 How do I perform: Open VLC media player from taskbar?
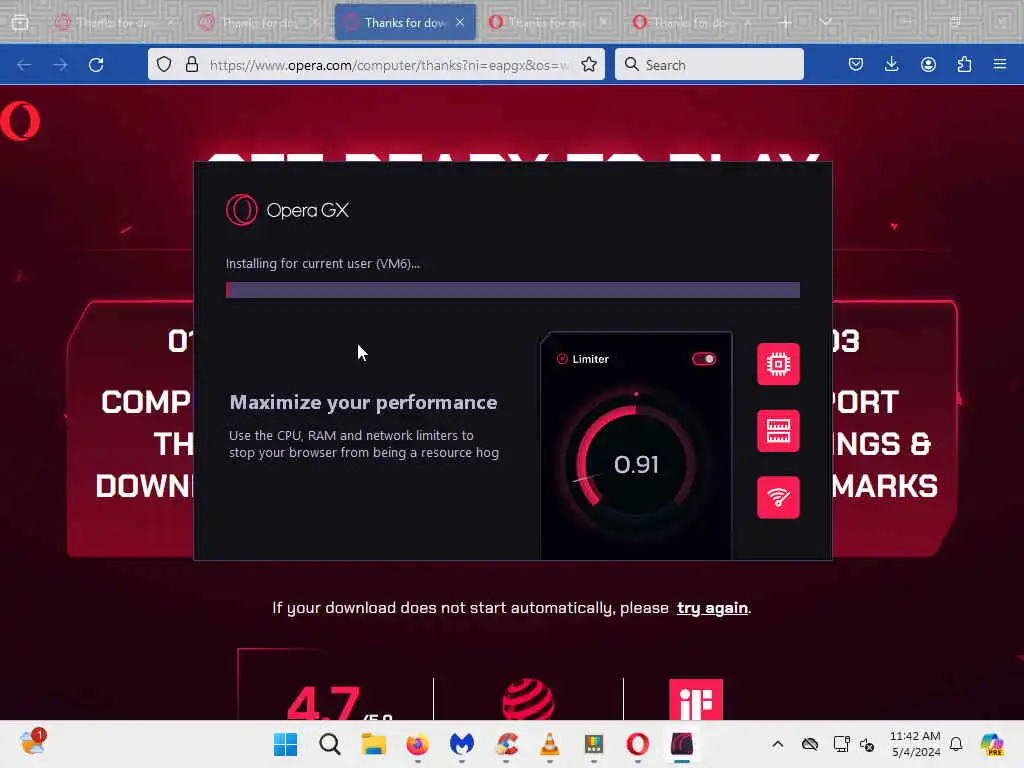coord(550,744)
